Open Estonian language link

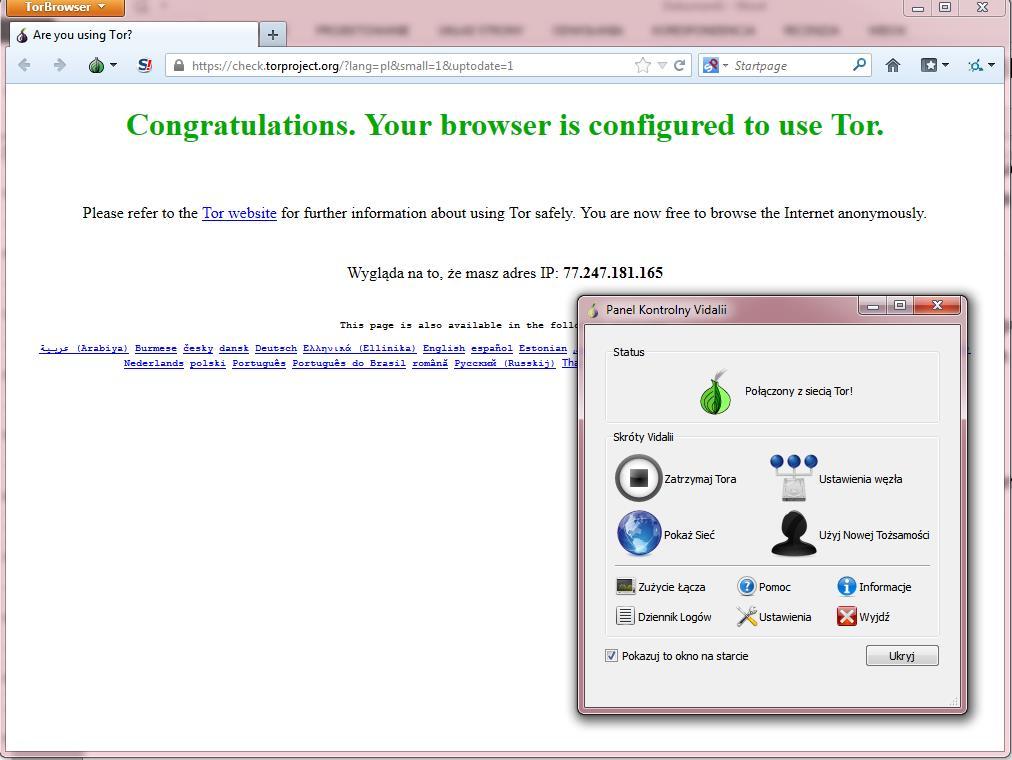point(543,348)
